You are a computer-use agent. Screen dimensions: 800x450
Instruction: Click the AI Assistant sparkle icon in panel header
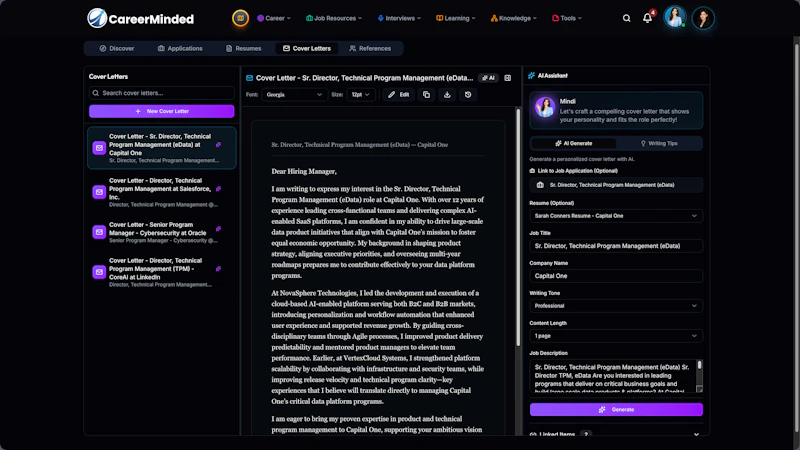[x=532, y=76]
